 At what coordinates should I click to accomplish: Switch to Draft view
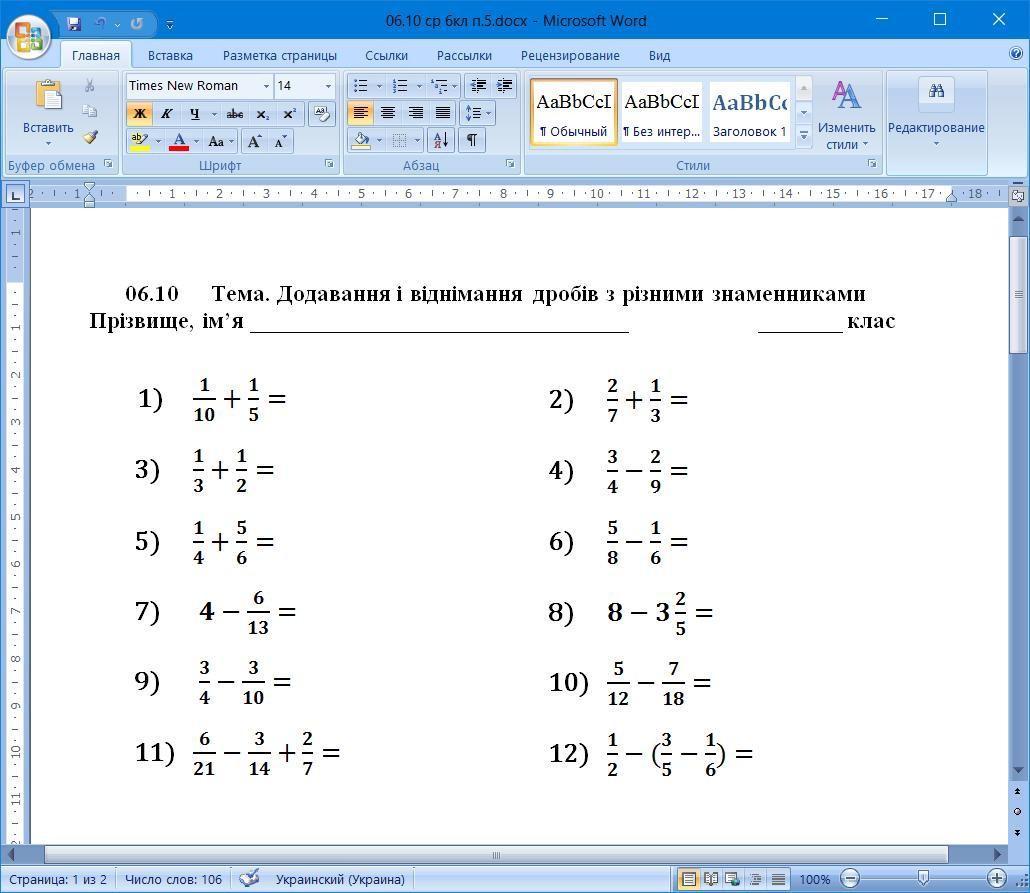point(778,879)
